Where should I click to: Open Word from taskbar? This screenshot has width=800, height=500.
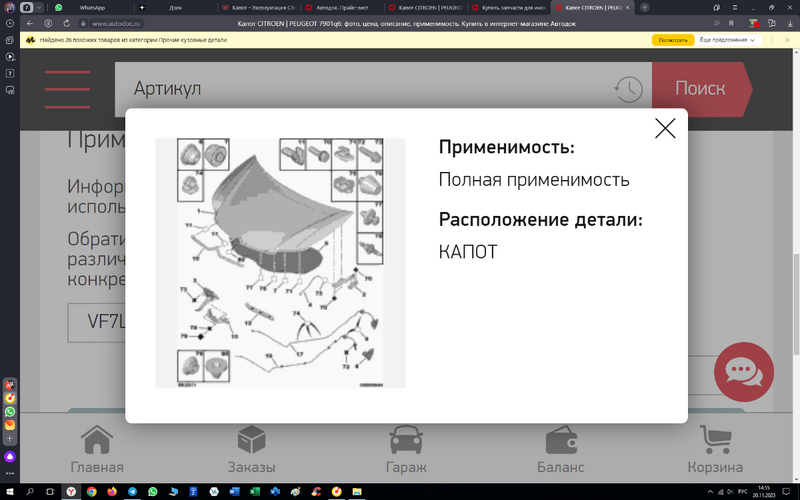tap(234, 492)
